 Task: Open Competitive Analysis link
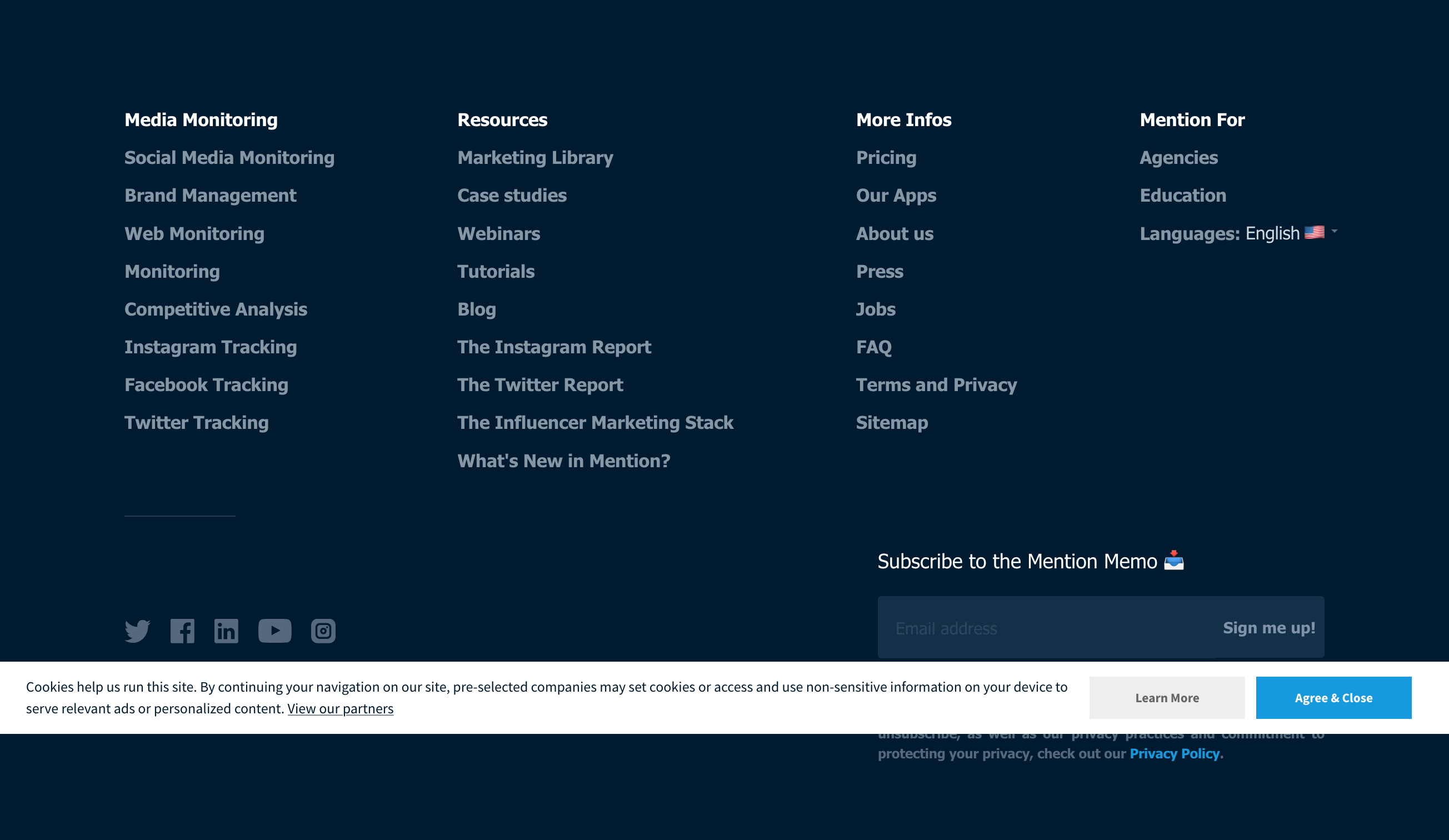[x=216, y=309]
